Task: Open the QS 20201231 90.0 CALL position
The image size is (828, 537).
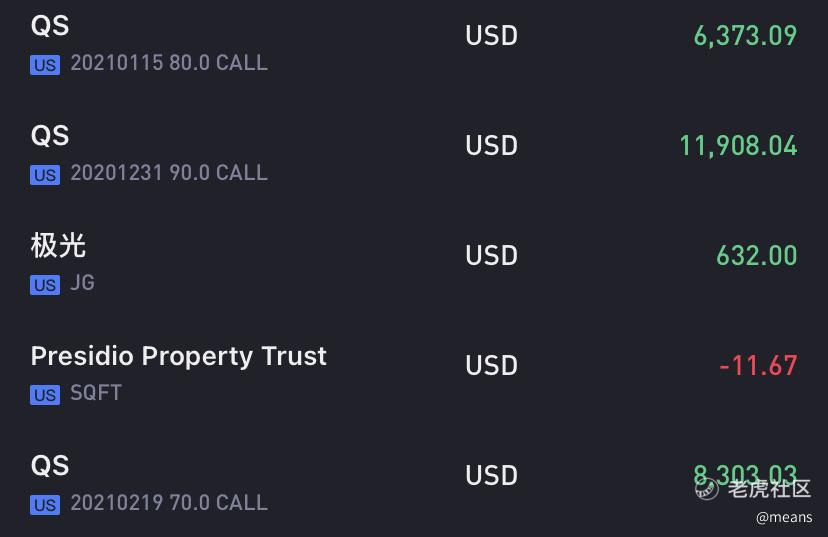Action: tap(414, 155)
